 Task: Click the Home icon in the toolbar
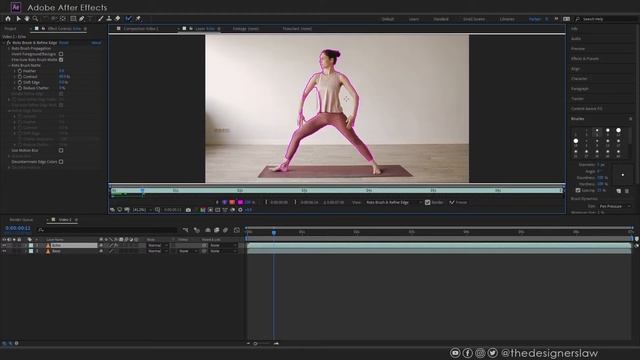(8, 19)
